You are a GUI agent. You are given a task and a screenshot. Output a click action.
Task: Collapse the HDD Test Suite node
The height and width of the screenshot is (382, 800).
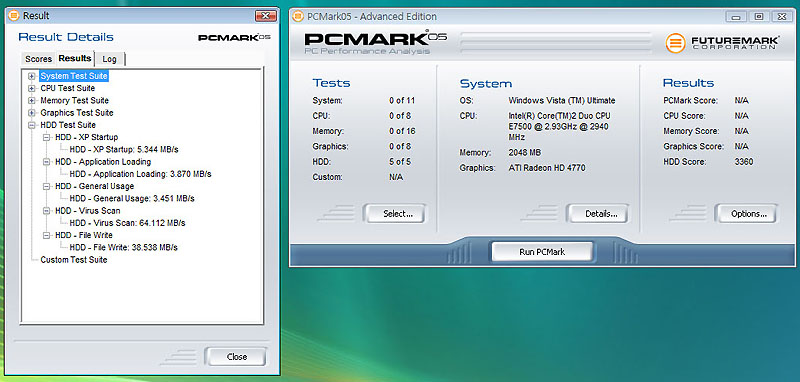32,125
